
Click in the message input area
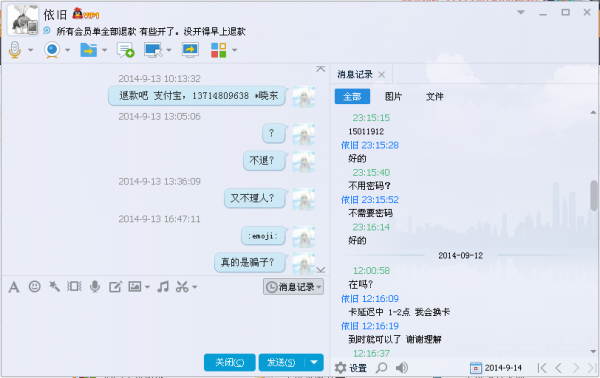tap(165, 323)
